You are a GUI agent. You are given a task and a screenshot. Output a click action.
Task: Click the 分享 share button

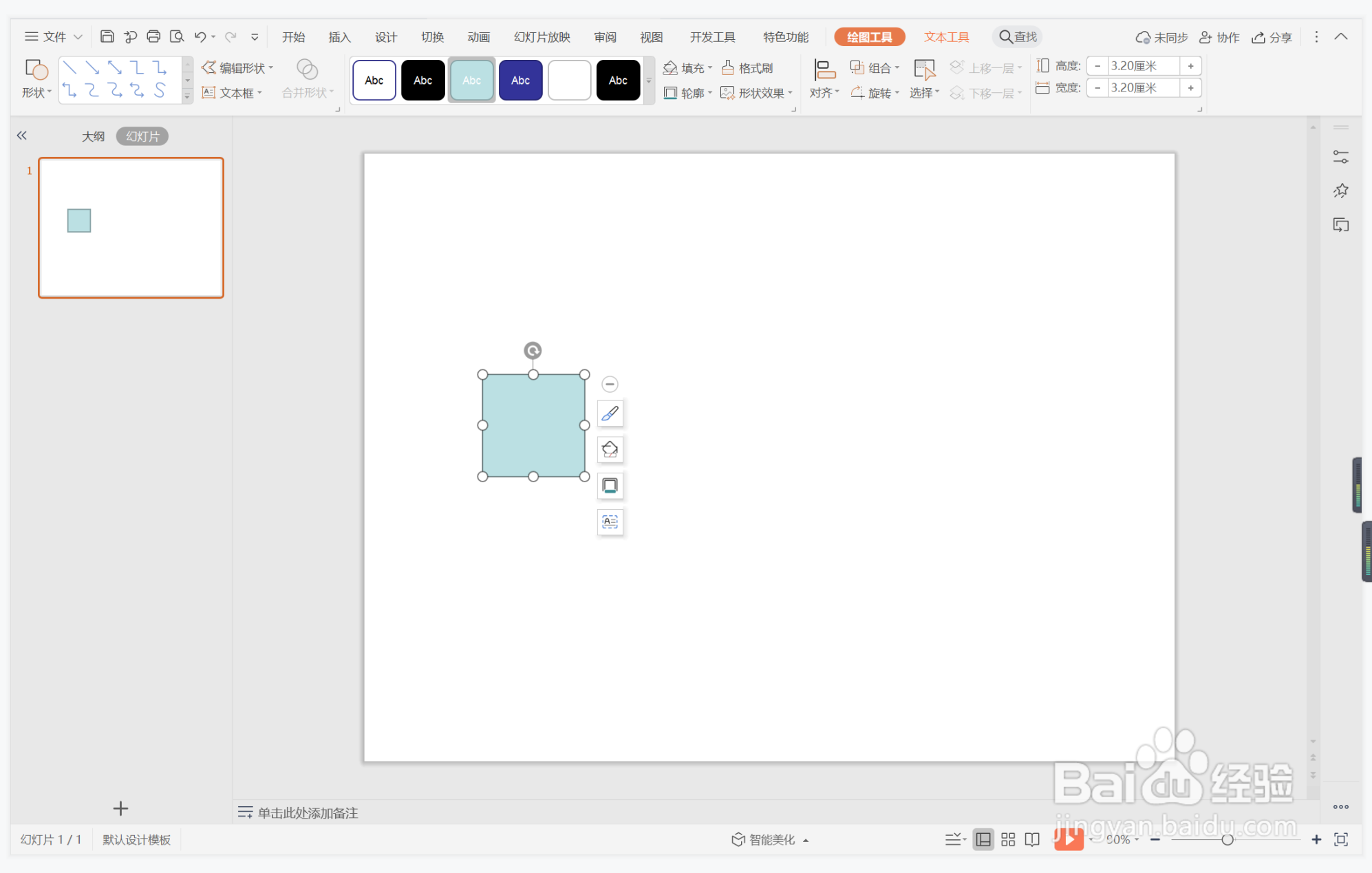point(1272,37)
